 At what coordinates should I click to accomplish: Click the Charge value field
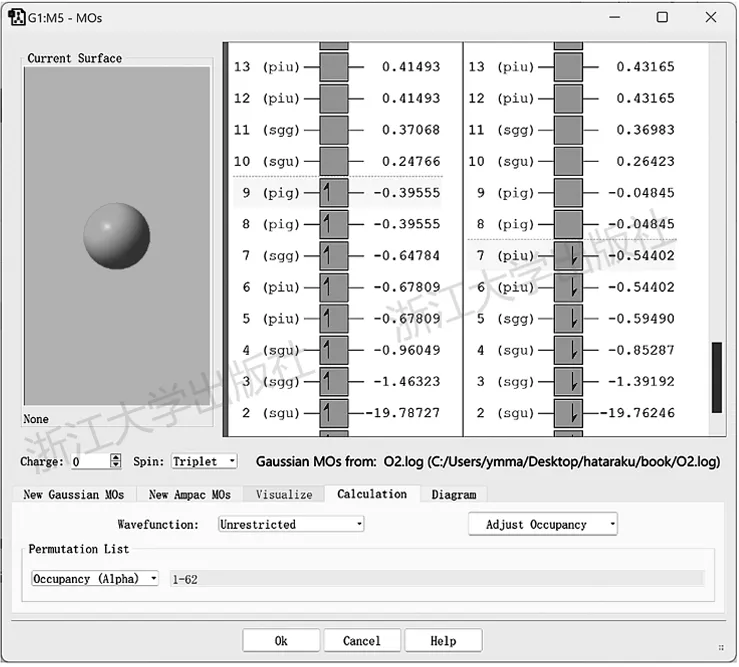(x=90, y=461)
